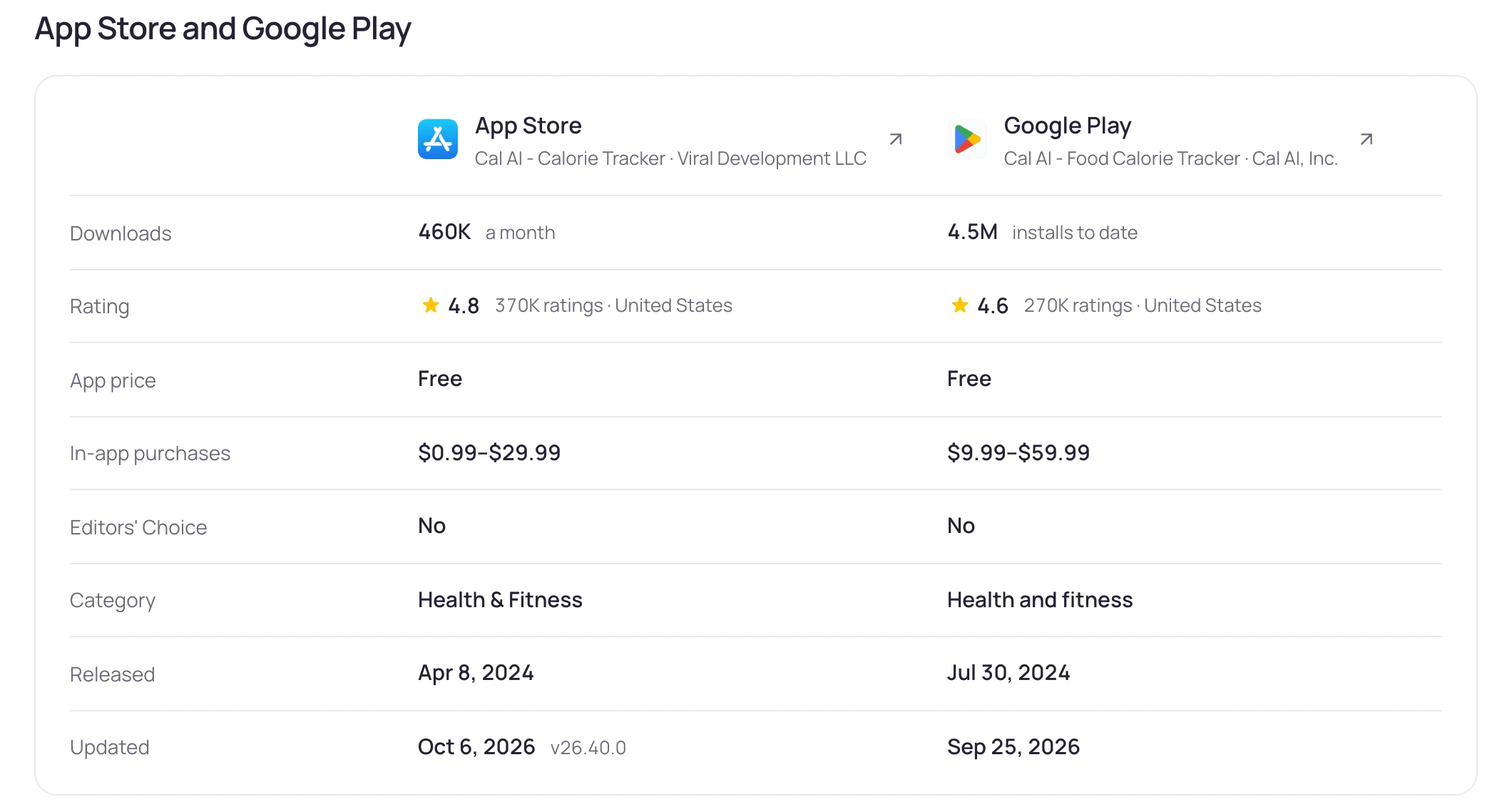This screenshot has width=1512, height=812.
Task: Click the Oct 6, 2026 update date
Action: point(476,747)
